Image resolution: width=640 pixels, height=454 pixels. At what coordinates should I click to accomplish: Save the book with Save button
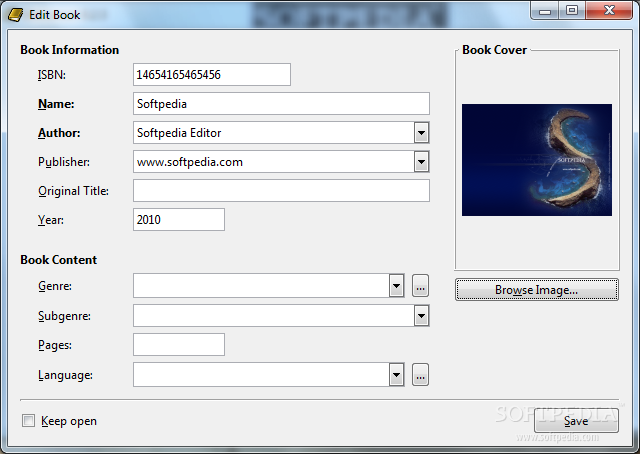pyautogui.click(x=576, y=421)
